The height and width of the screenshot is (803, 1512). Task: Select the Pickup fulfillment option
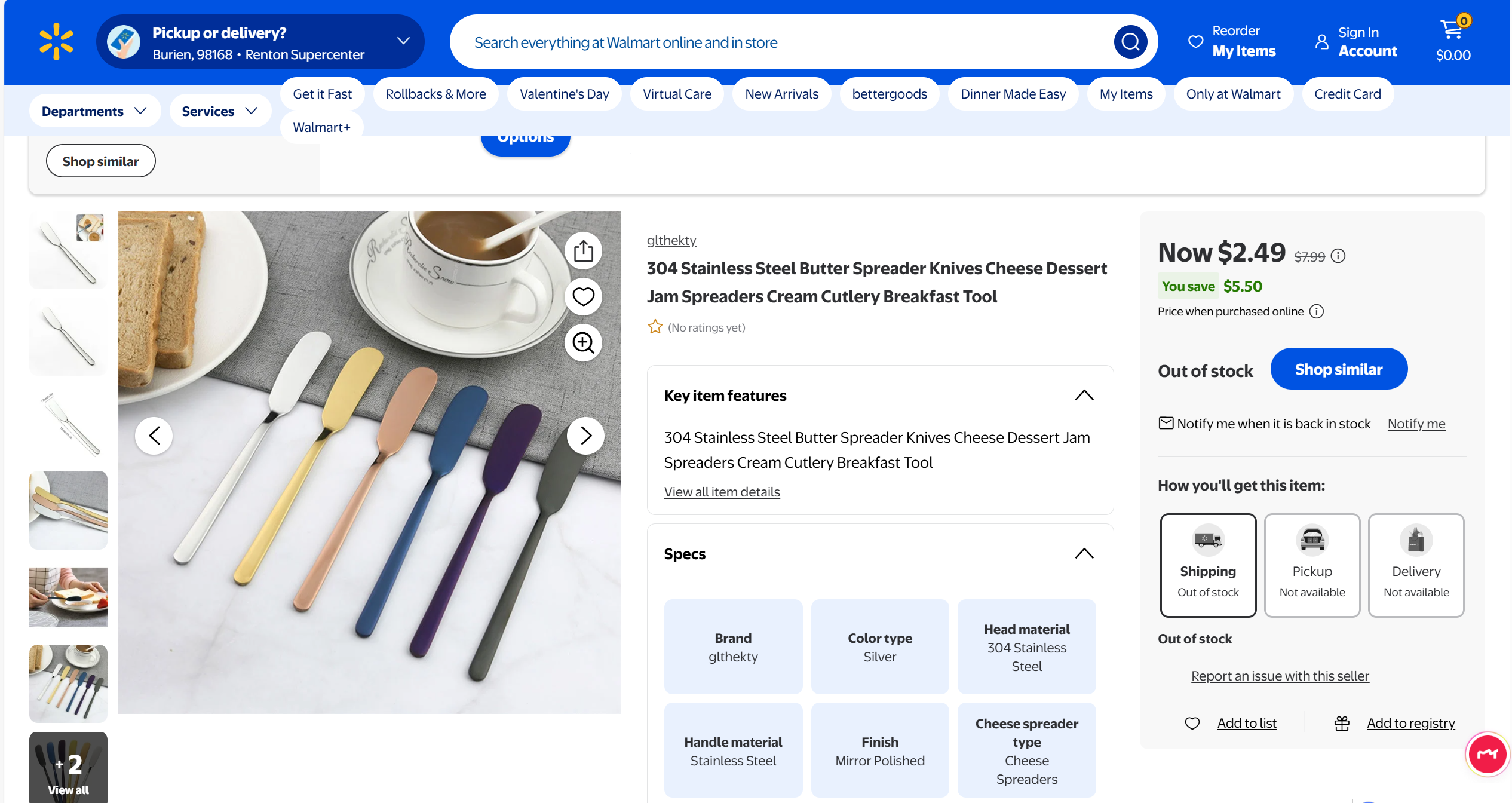tap(1312, 565)
